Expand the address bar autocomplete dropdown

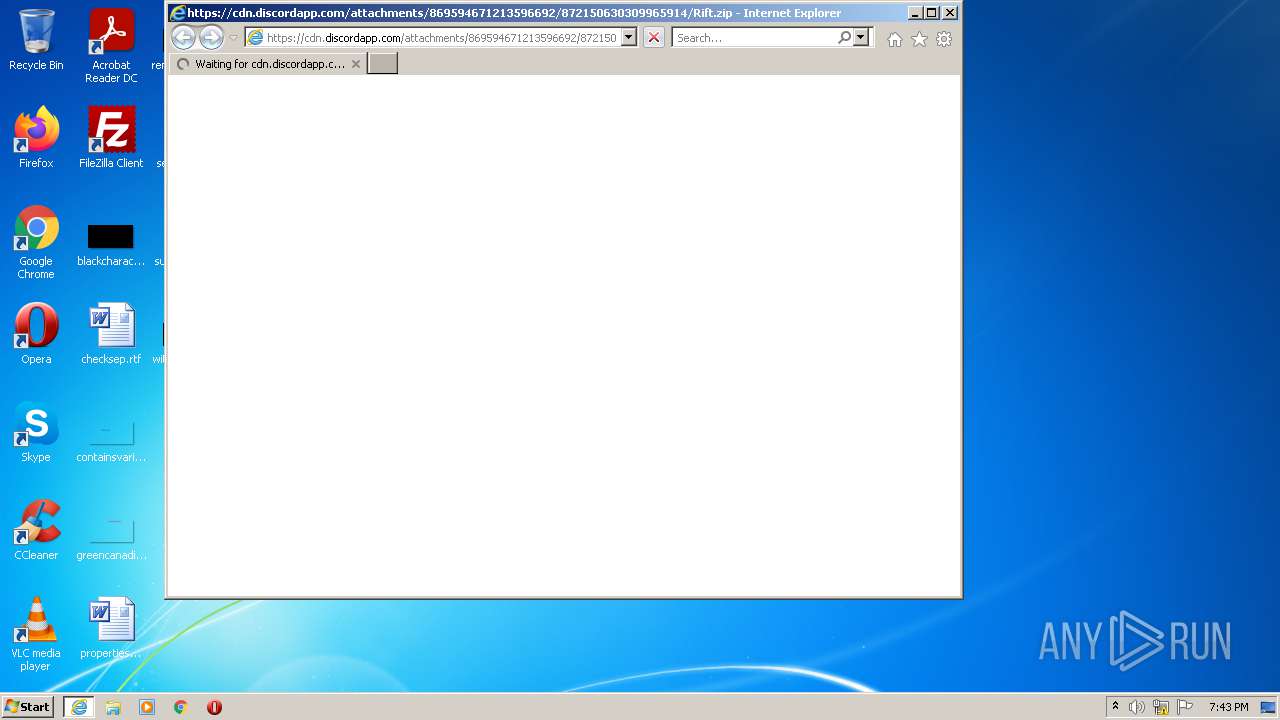tap(629, 38)
